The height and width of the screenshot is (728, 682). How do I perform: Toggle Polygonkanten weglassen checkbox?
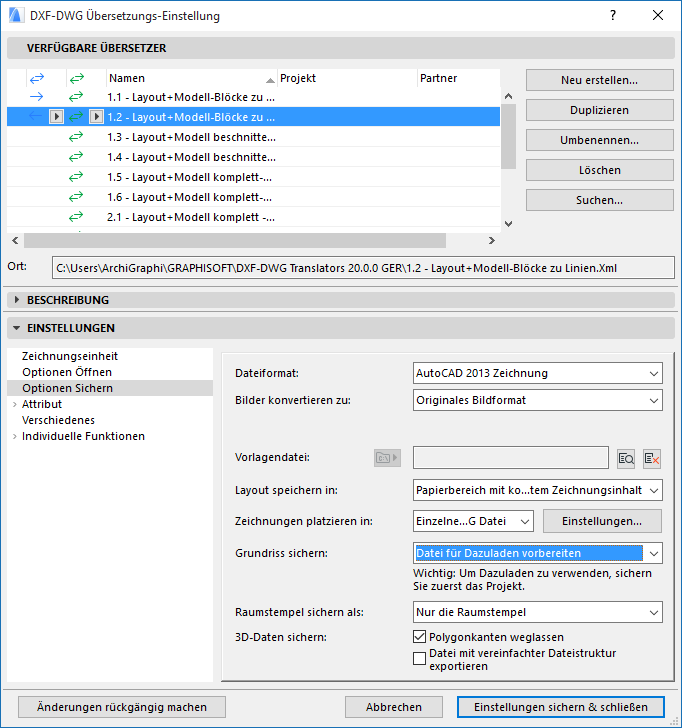tap(419, 637)
